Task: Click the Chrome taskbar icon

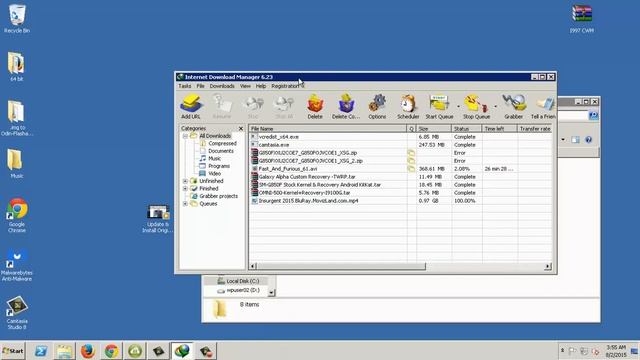Action: tap(111, 351)
